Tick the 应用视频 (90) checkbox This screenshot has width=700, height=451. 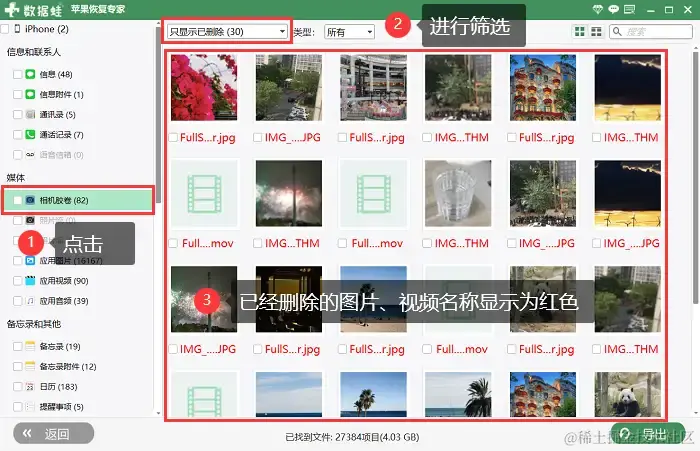point(17,280)
